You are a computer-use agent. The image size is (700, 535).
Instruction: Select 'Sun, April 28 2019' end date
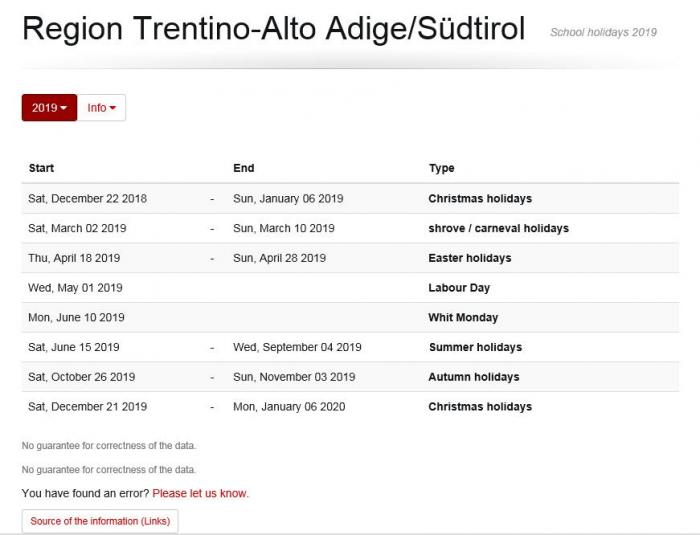(x=279, y=258)
